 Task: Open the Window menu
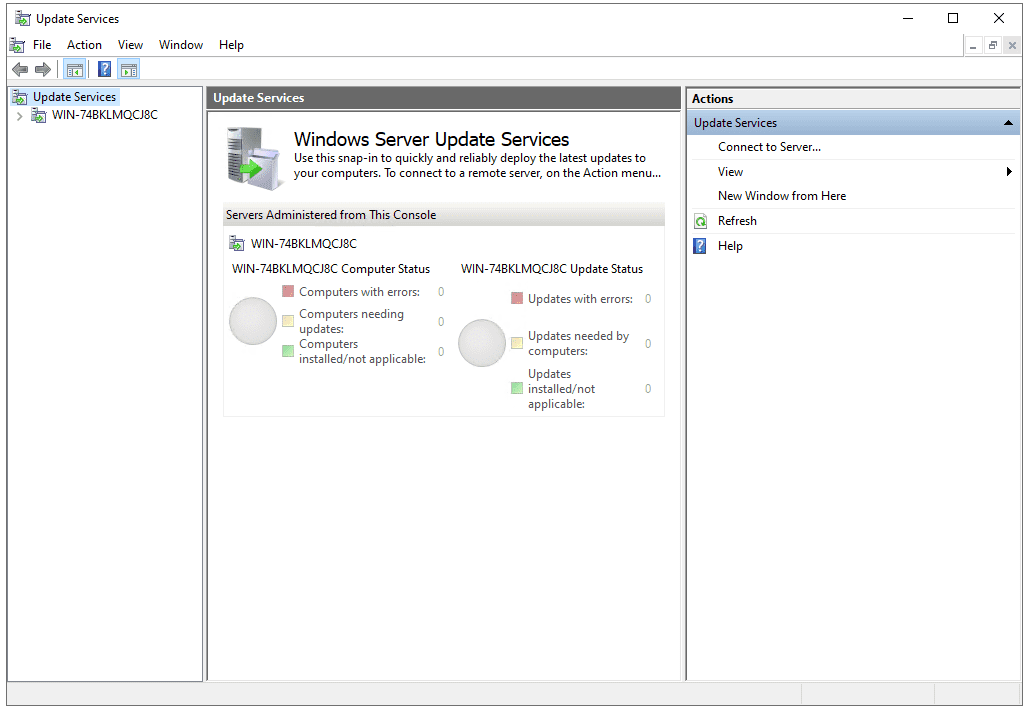181,45
